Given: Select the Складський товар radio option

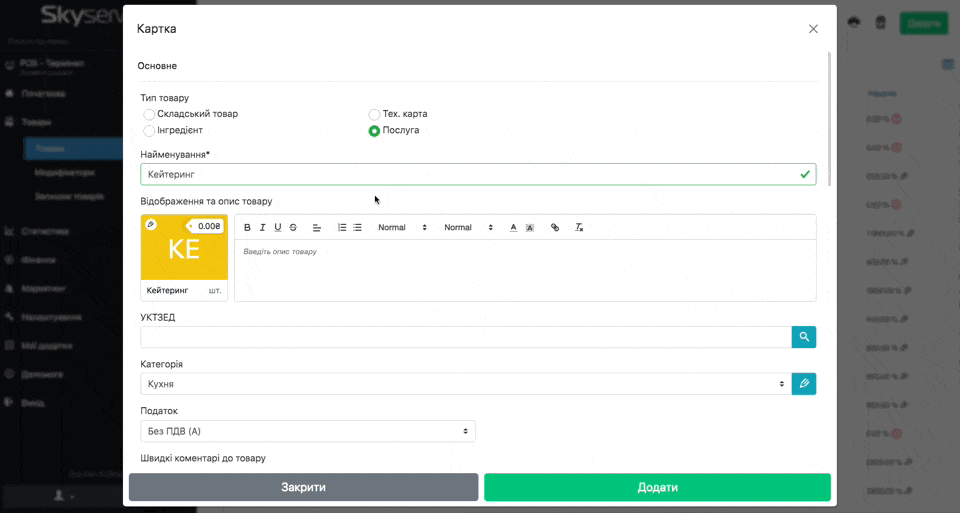Looking at the screenshot, I should [x=150, y=114].
